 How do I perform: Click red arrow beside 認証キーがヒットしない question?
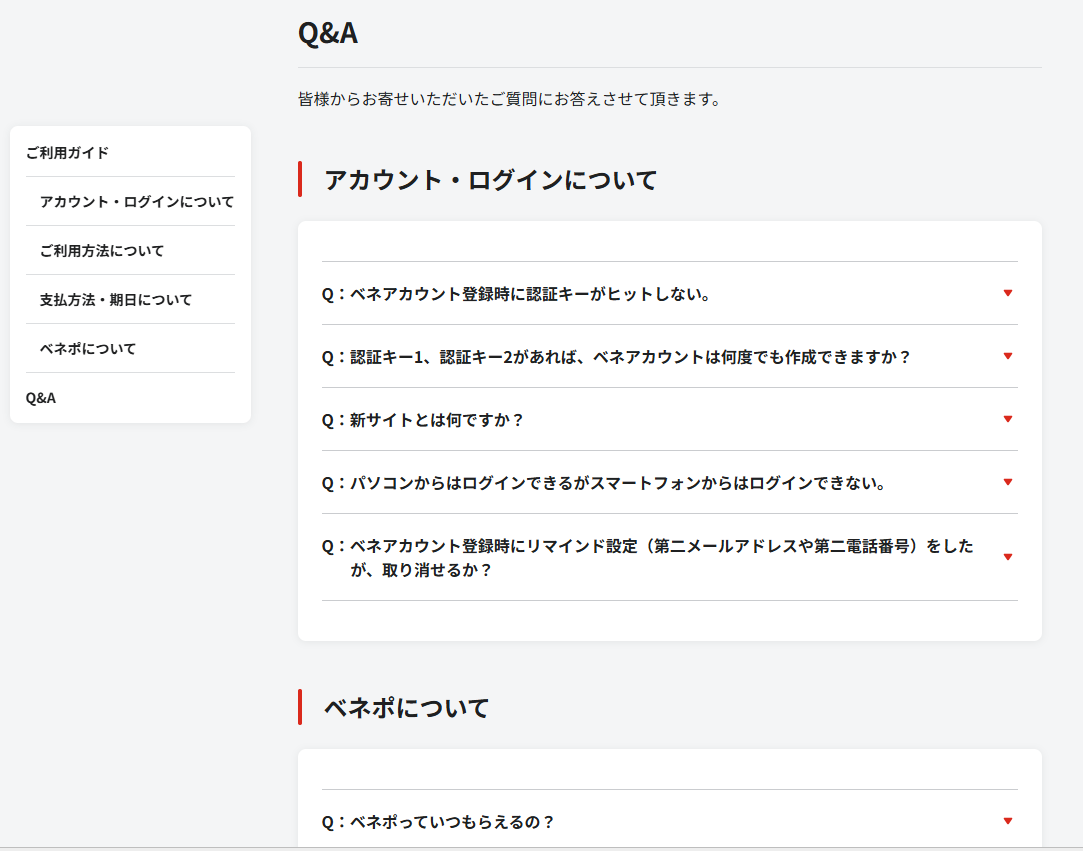pyautogui.click(x=1007, y=293)
